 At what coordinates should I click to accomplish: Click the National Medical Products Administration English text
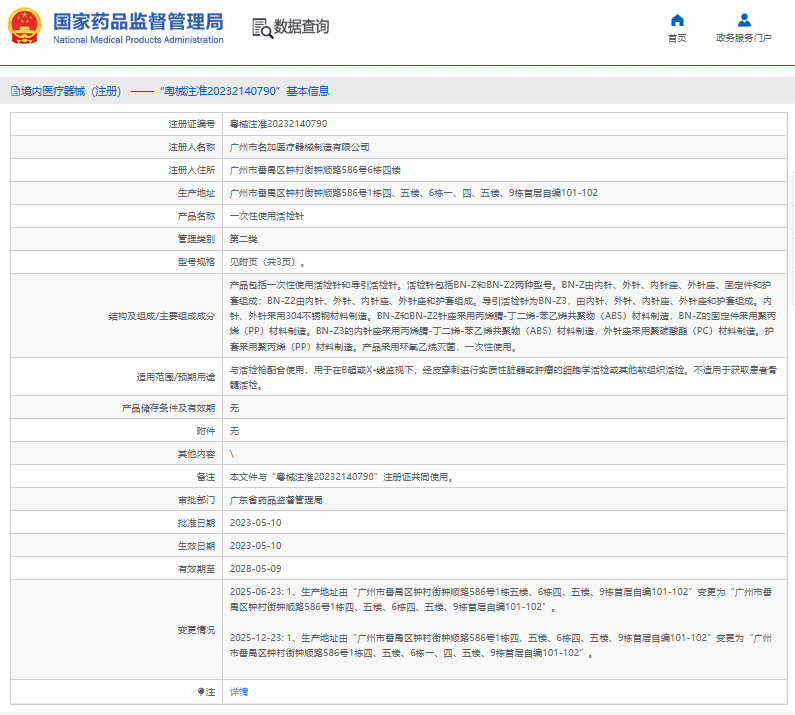point(138,39)
